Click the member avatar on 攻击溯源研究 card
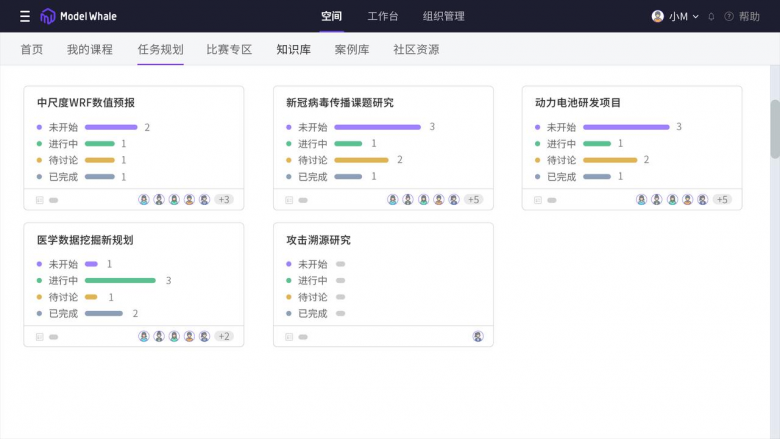The width and height of the screenshot is (780, 439). pos(478,337)
